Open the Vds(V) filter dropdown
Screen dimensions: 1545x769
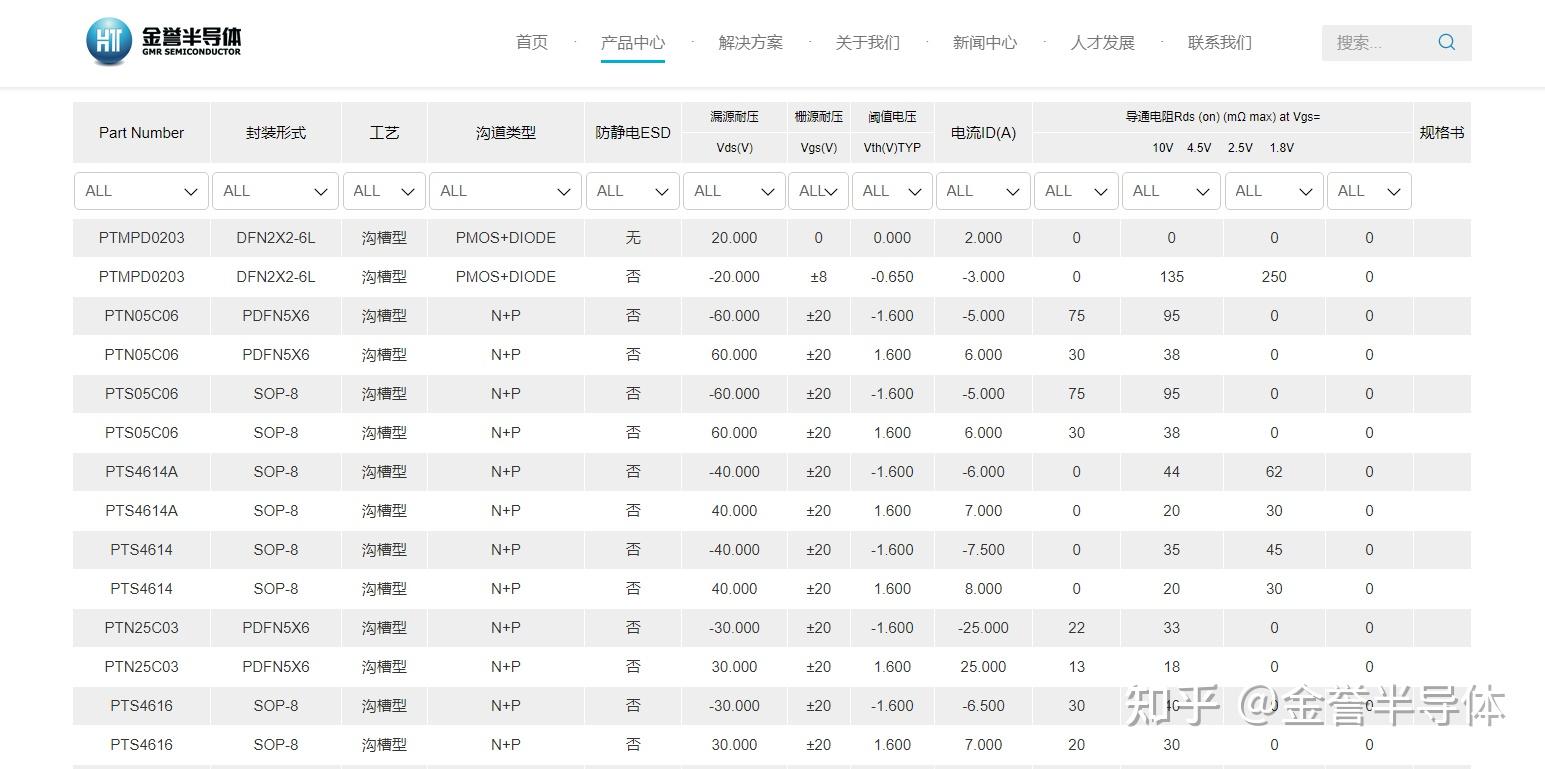(734, 191)
